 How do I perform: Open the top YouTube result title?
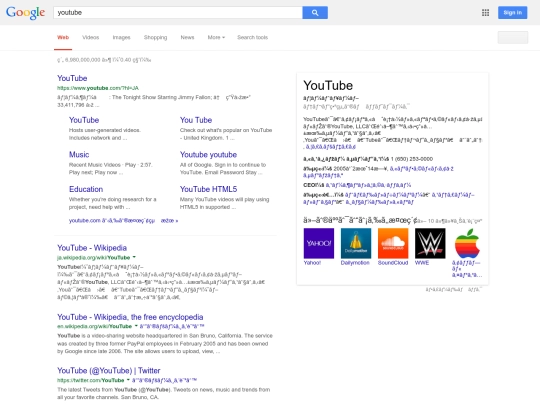pos(72,78)
